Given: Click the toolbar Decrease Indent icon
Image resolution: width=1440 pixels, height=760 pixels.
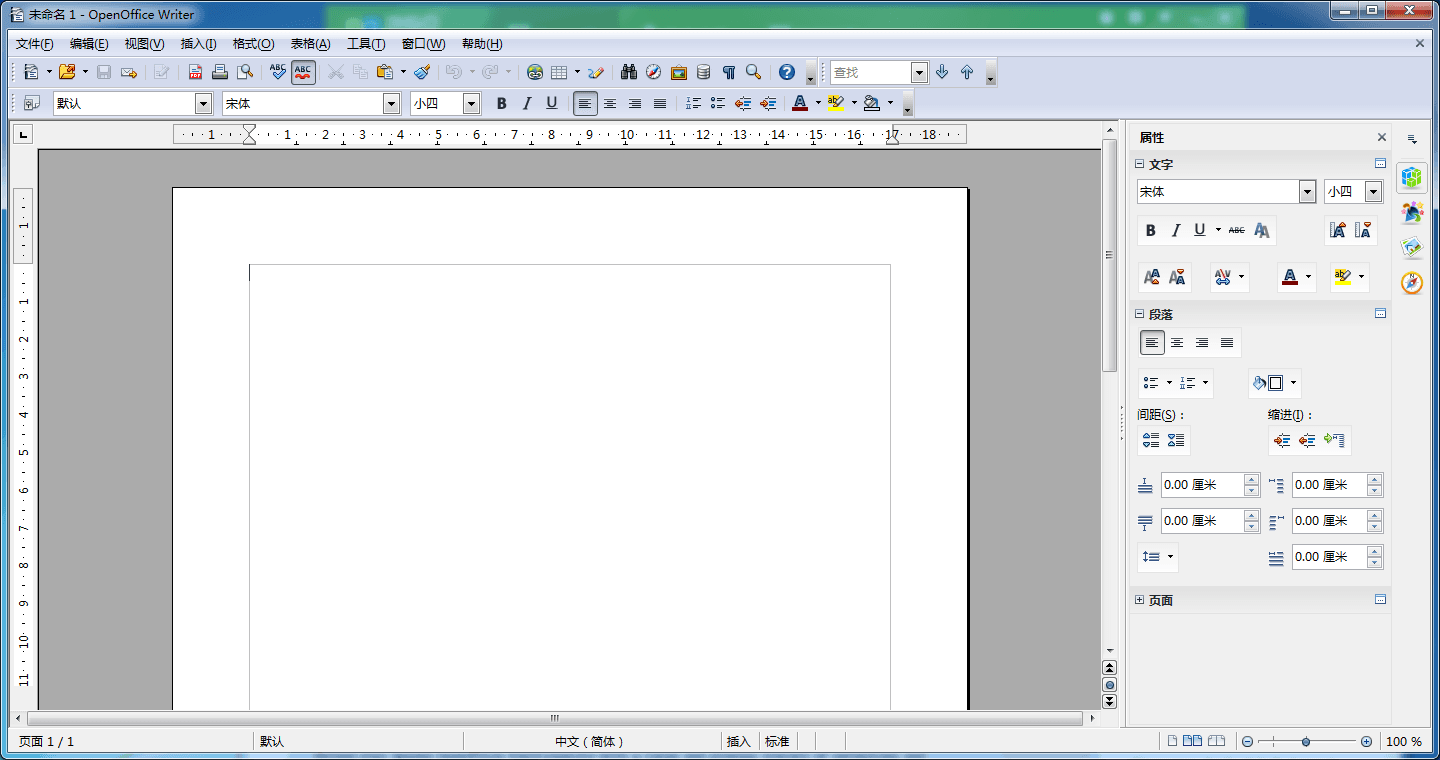Looking at the screenshot, I should click(743, 103).
